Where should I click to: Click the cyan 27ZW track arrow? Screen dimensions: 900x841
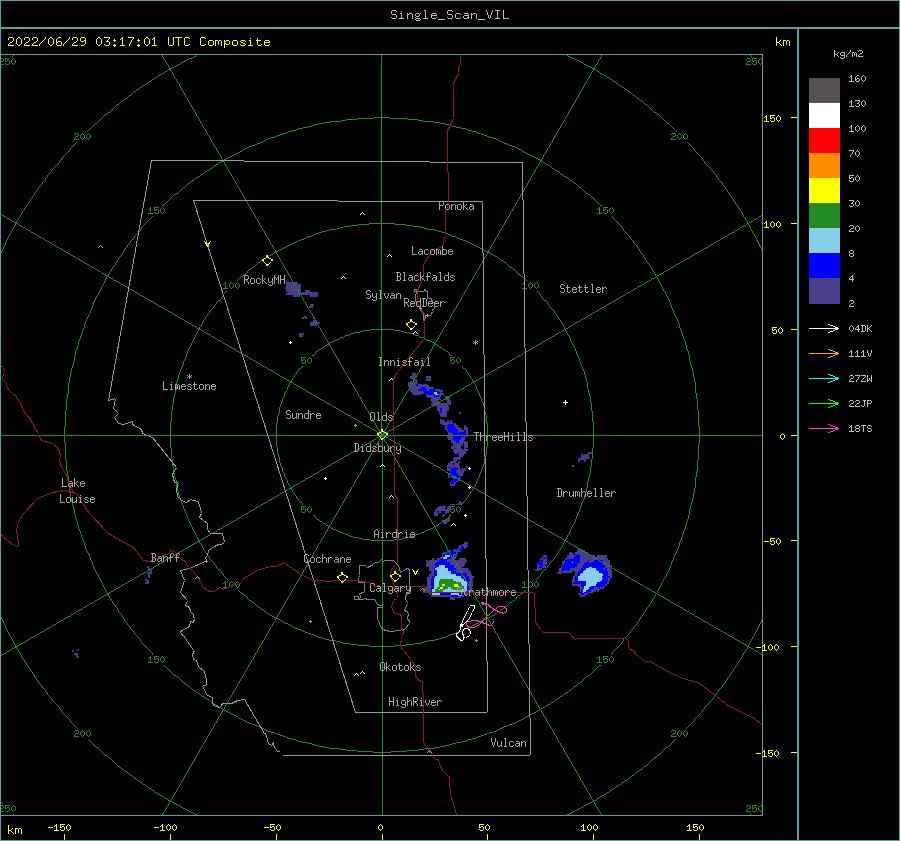click(824, 378)
